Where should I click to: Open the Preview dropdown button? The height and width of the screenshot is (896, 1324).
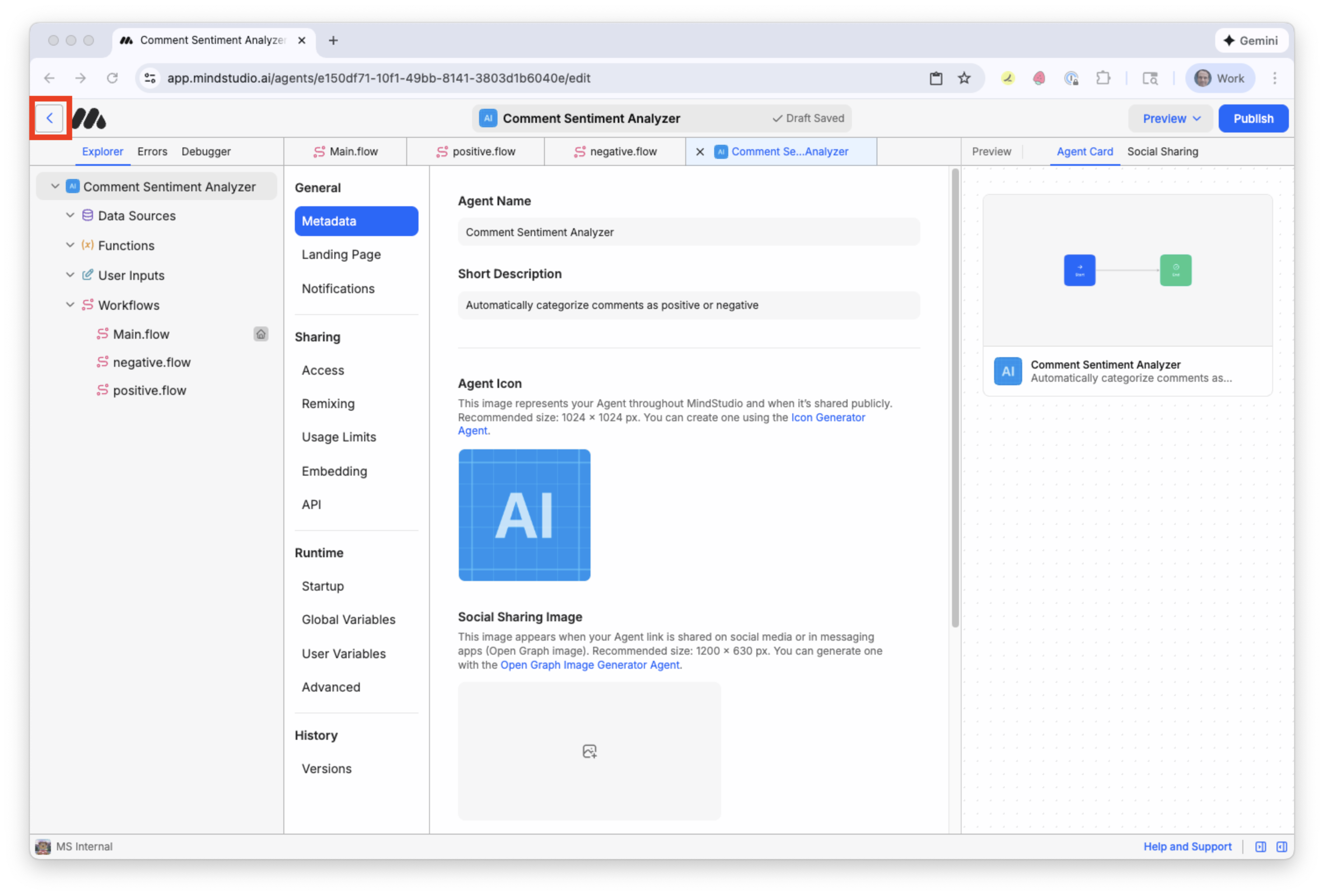pos(1171,118)
